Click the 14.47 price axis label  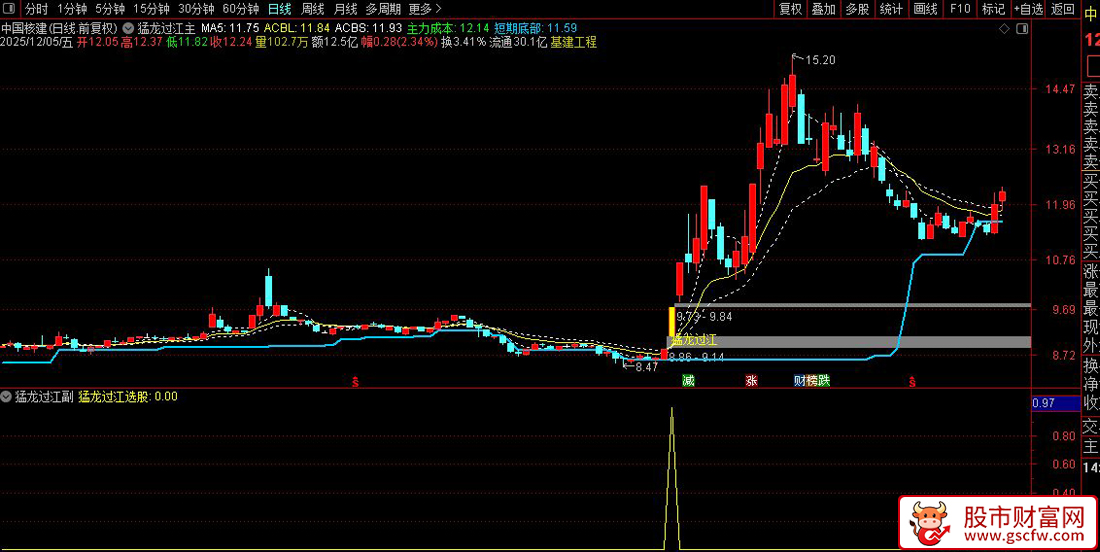click(x=1058, y=89)
